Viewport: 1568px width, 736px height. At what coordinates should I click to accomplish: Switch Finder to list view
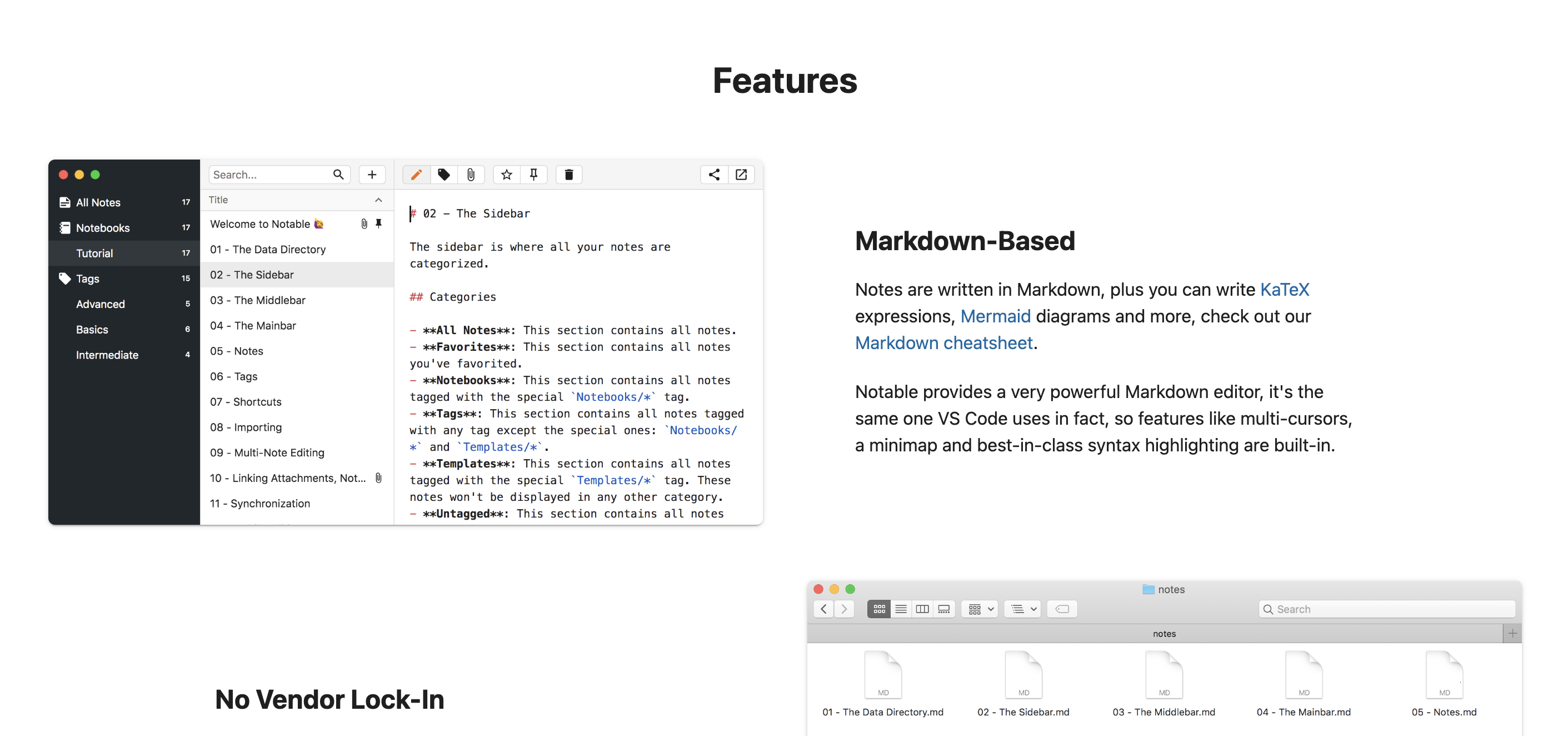click(901, 609)
